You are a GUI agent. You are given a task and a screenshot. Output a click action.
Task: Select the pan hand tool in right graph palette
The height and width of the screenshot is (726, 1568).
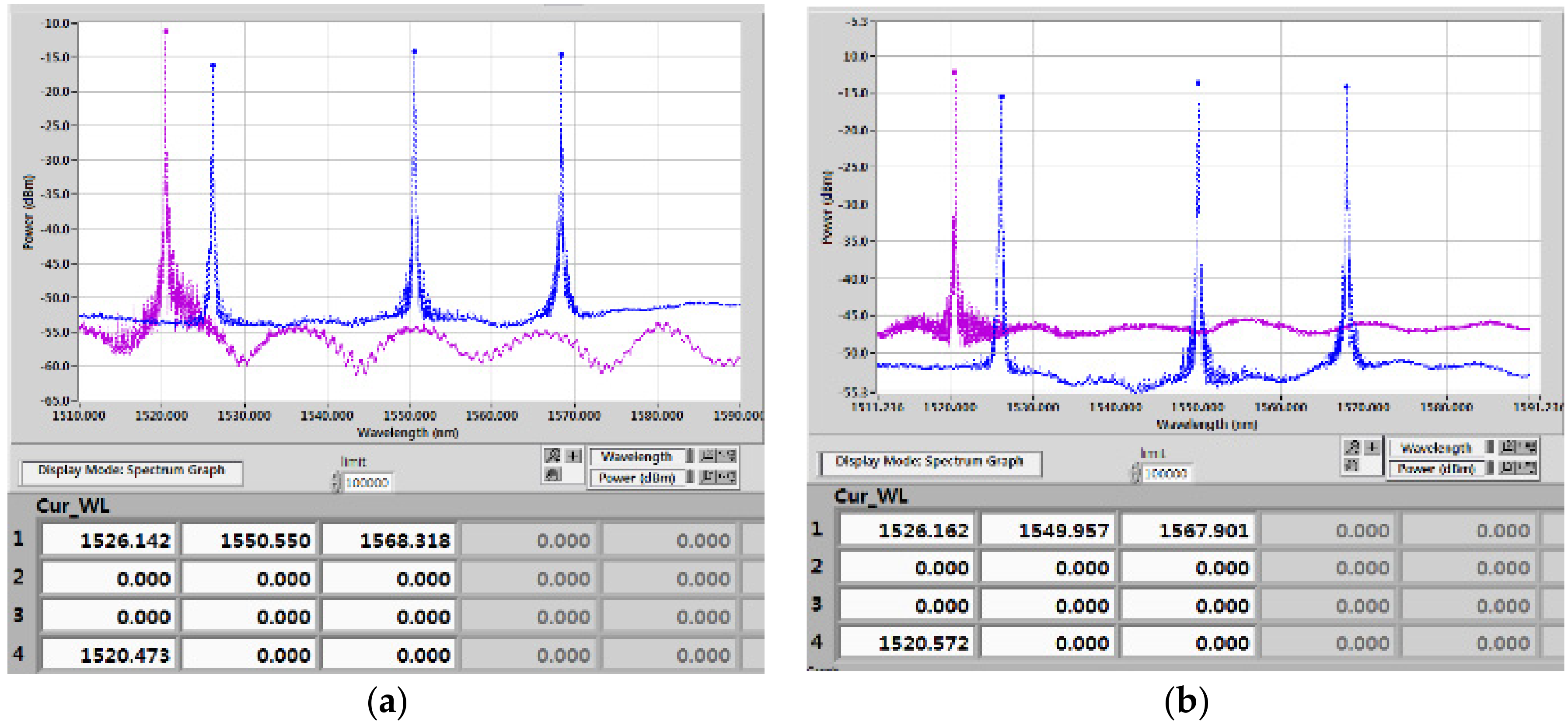point(1352,465)
